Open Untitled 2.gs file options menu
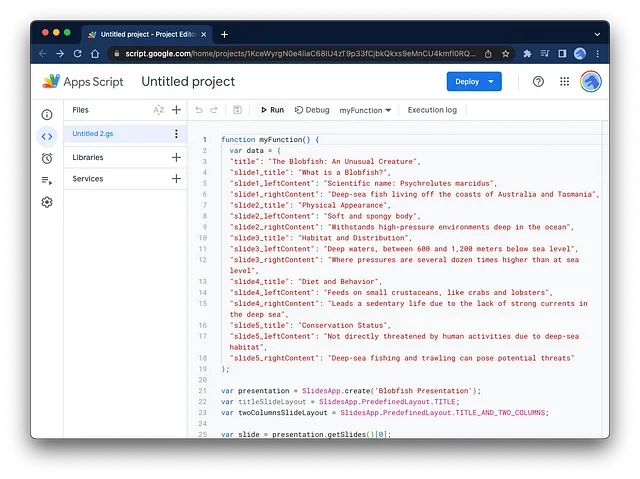 point(176,134)
